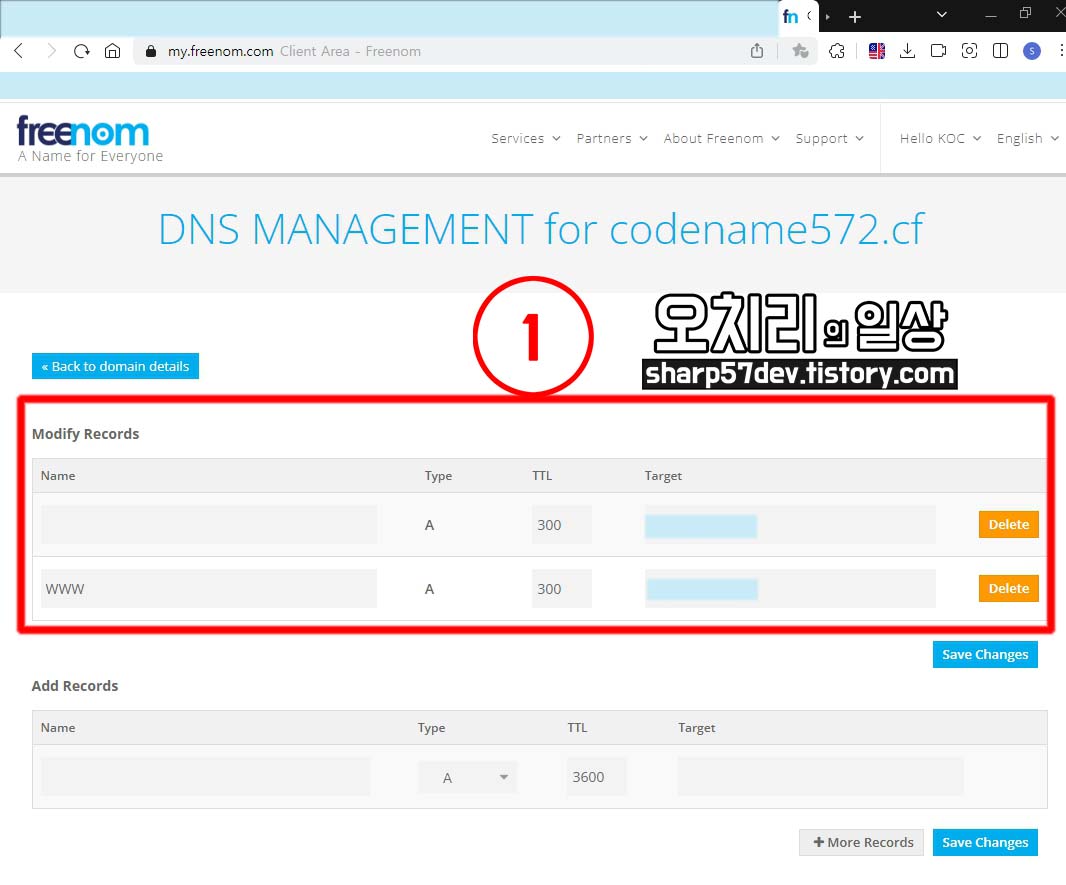This screenshot has width=1066, height=885.
Task: Click Back to domain details button
Action: point(116,366)
